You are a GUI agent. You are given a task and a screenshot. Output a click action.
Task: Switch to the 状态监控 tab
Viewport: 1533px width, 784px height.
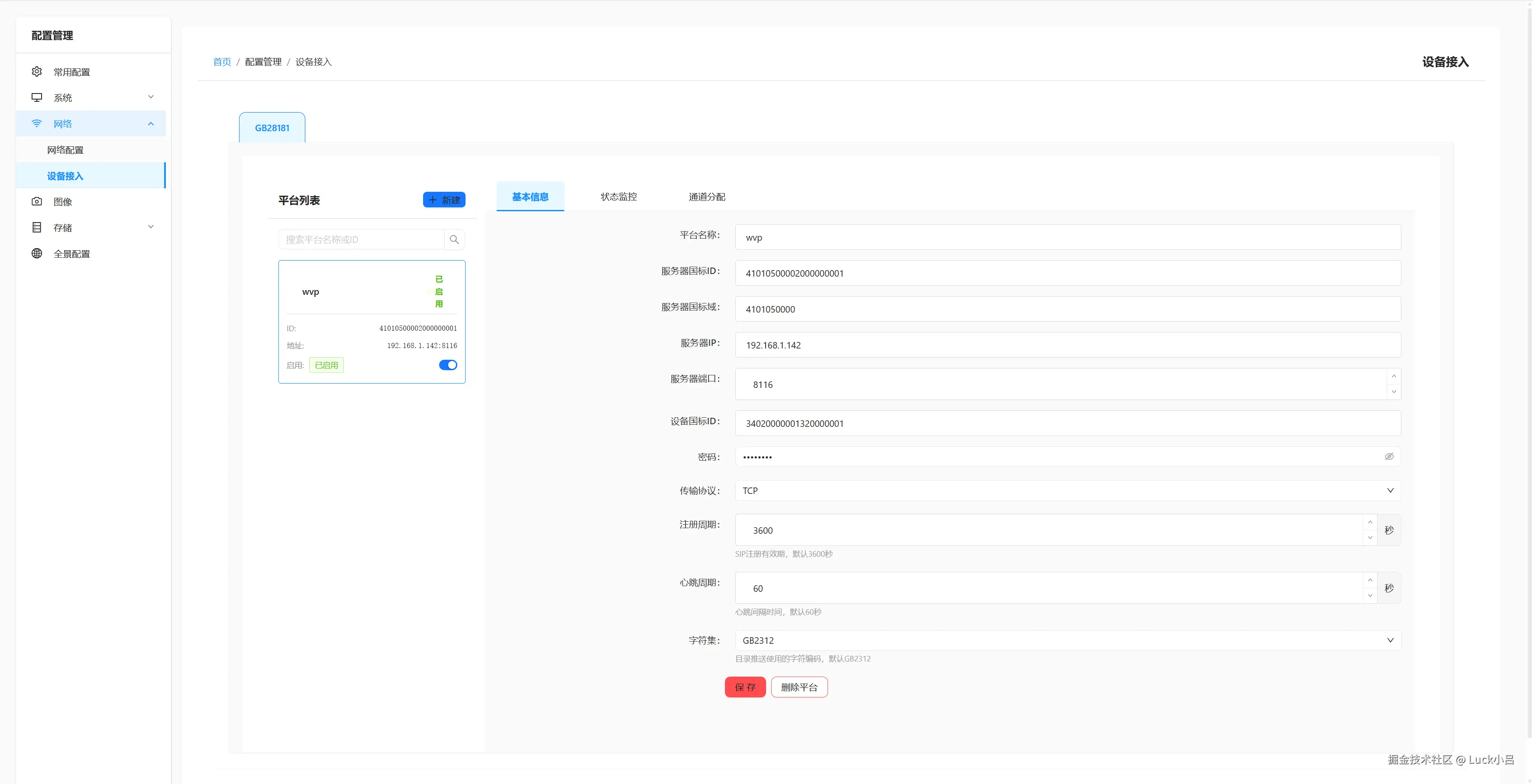(618, 196)
